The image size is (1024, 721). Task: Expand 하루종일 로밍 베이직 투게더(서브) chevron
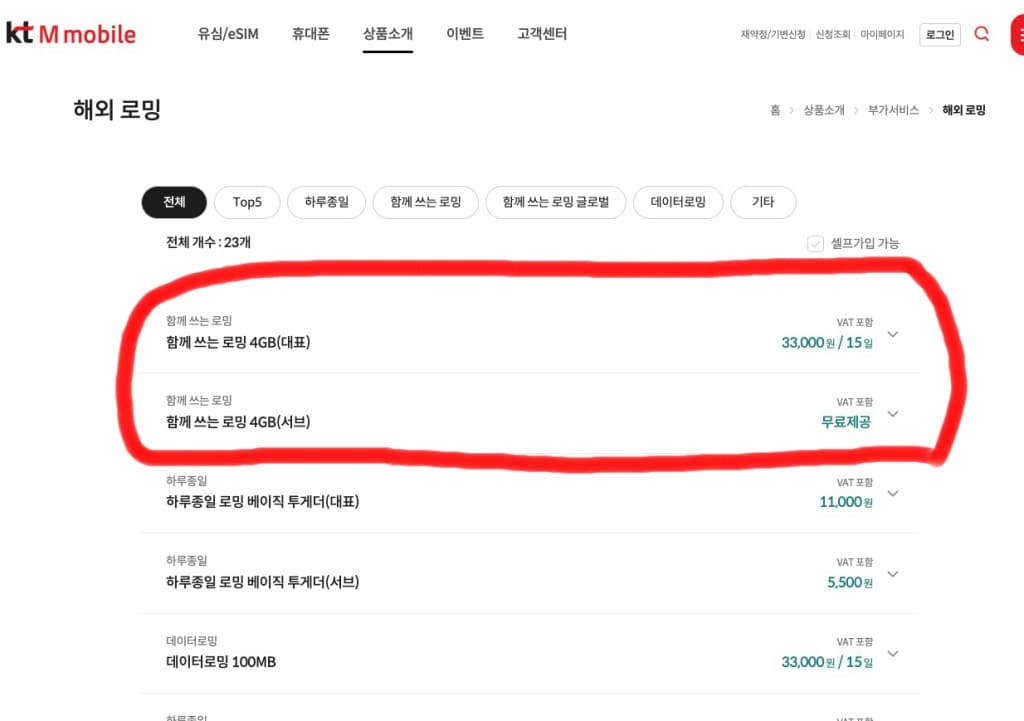893,574
